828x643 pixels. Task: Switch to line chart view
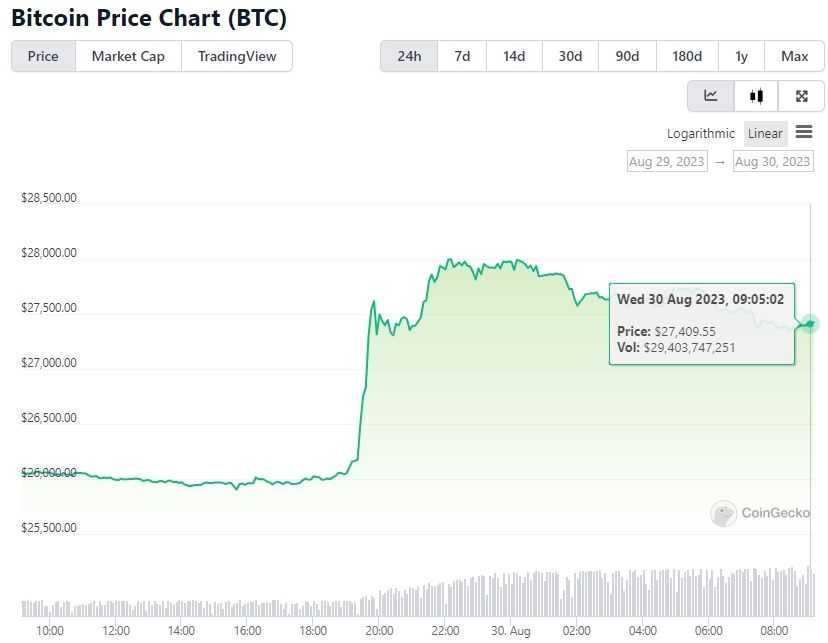click(x=710, y=95)
